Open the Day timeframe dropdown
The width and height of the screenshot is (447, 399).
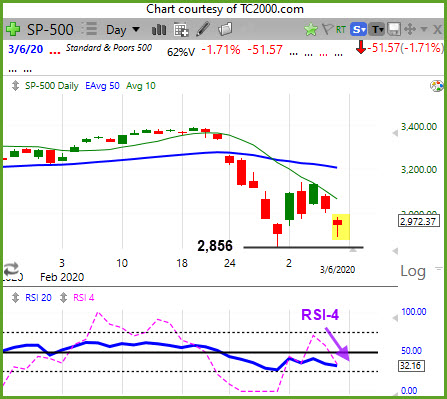123,30
